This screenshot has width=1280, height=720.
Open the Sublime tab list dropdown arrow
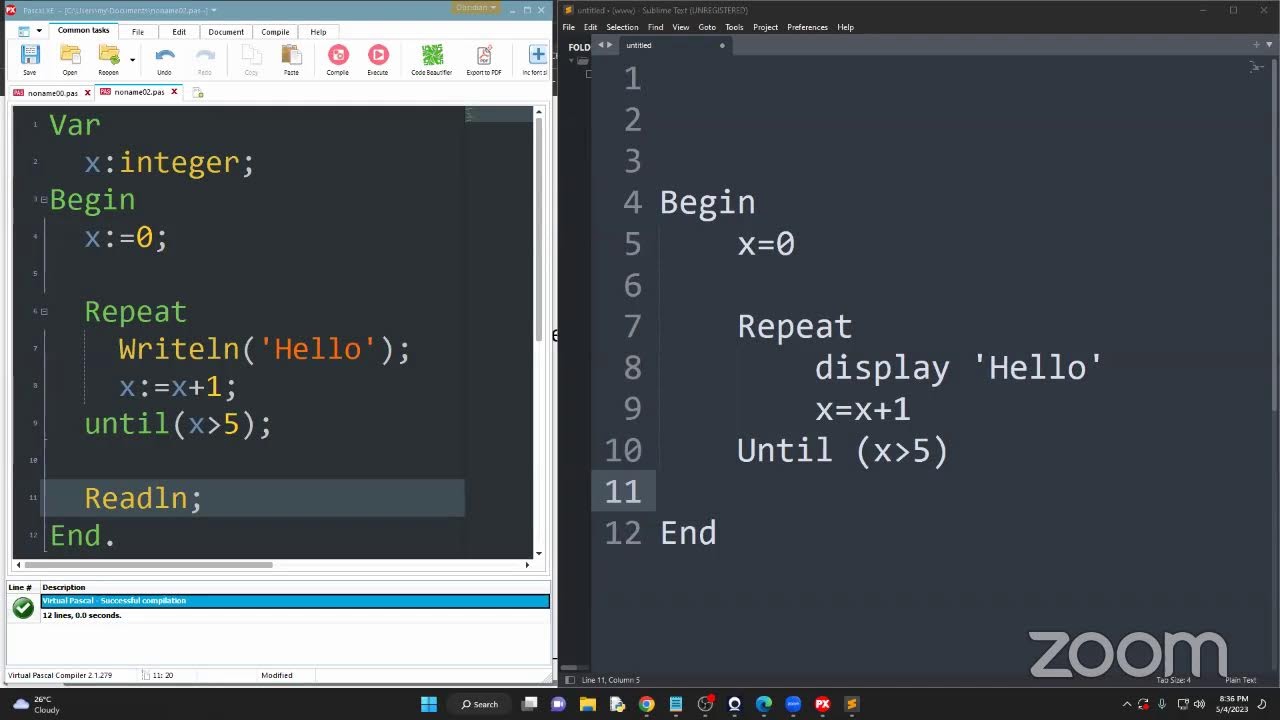[1269, 45]
